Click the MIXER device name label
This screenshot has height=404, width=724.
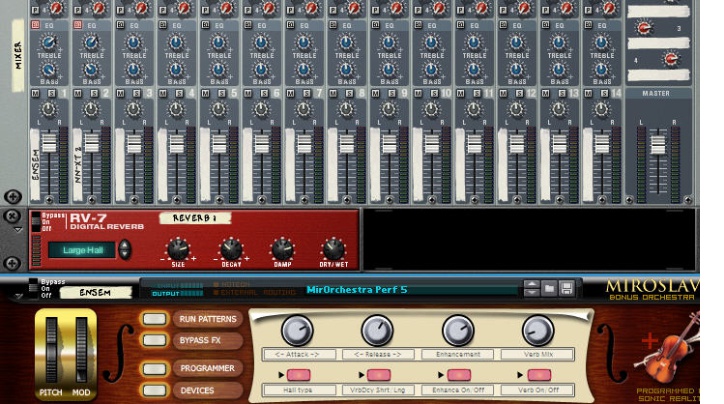click(x=18, y=55)
